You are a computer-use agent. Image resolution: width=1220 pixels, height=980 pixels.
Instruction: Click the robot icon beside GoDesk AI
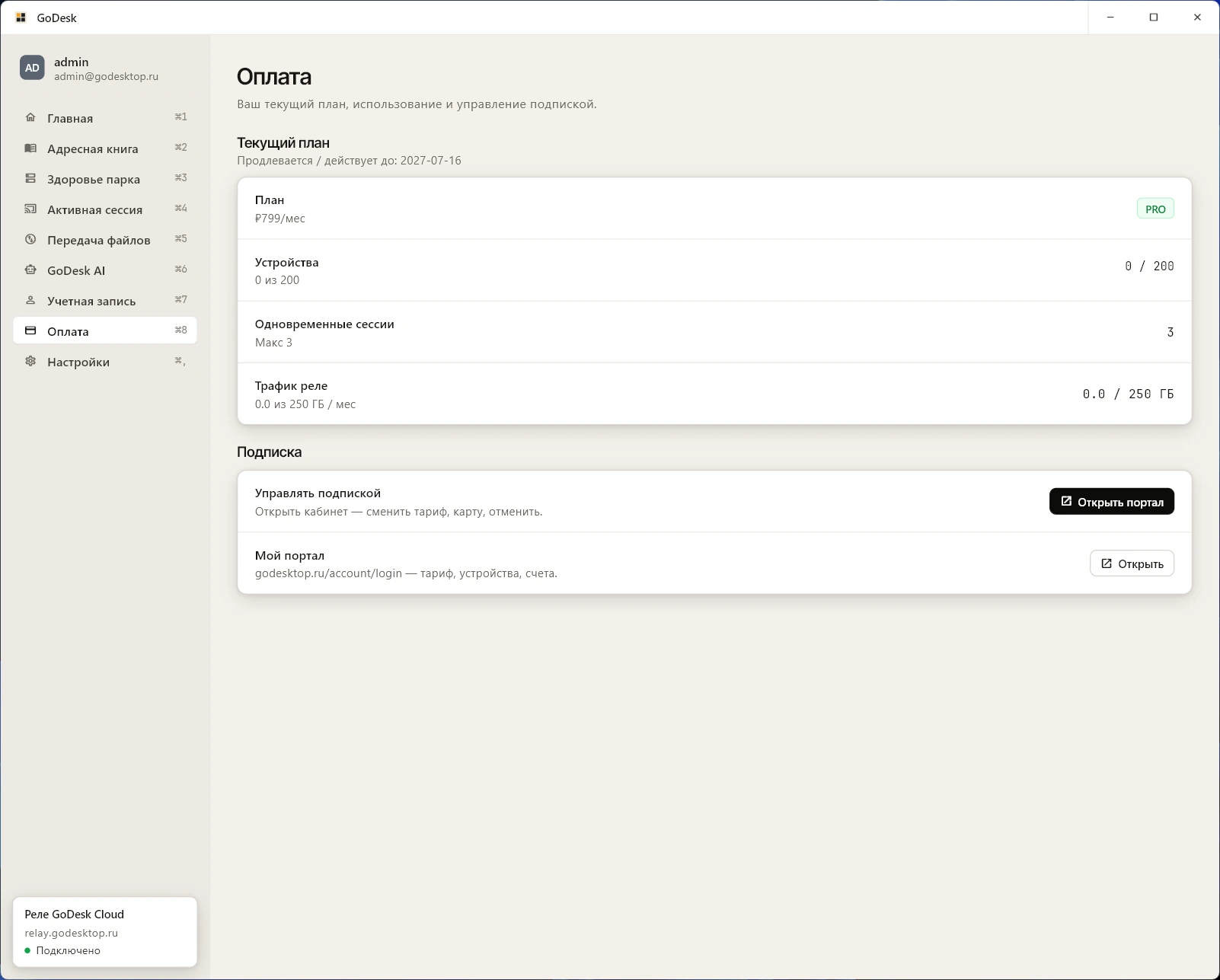[30, 270]
